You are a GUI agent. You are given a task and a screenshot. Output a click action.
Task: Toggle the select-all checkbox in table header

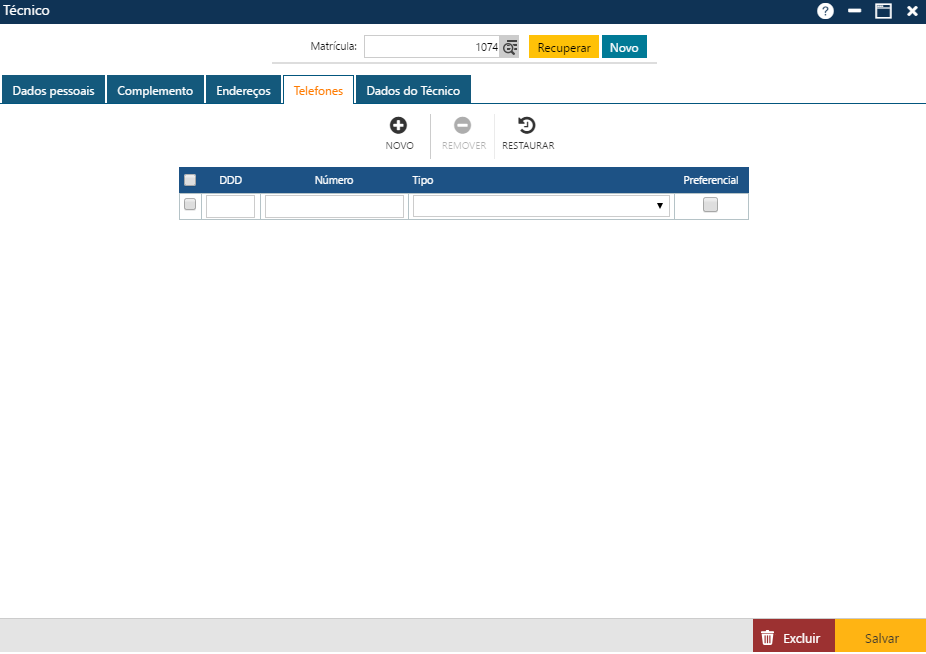coord(190,180)
